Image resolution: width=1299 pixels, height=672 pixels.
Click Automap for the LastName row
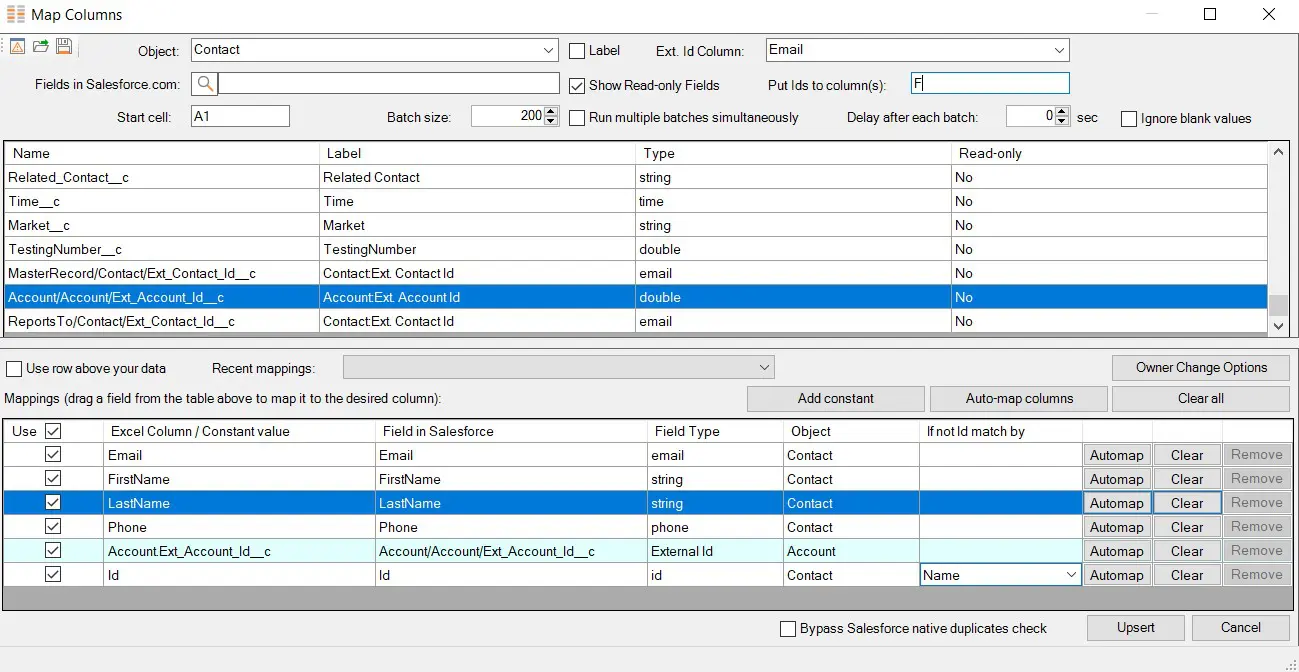[x=1117, y=503]
